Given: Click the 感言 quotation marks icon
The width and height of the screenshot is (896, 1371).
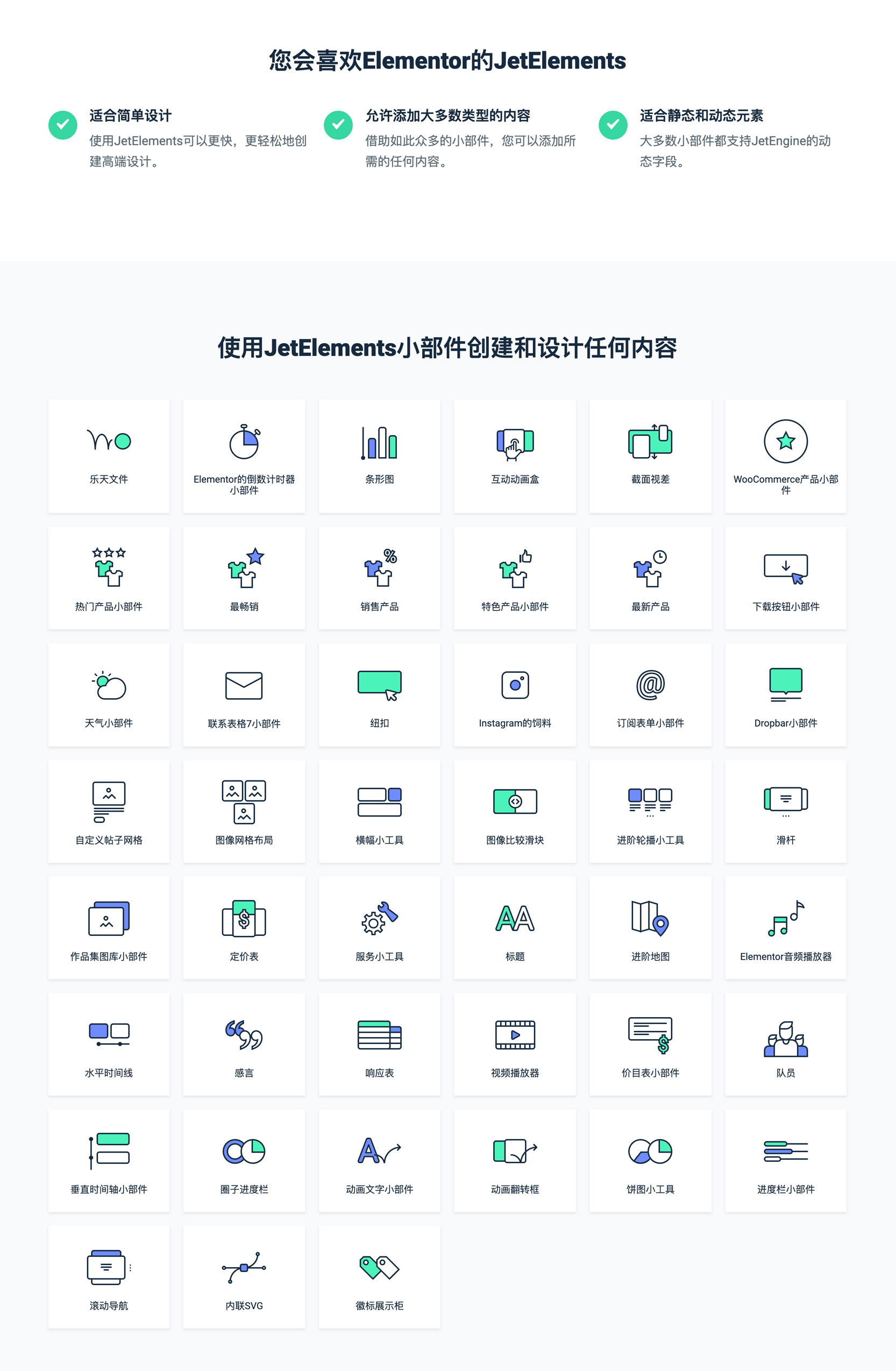Looking at the screenshot, I should pyautogui.click(x=244, y=1035).
